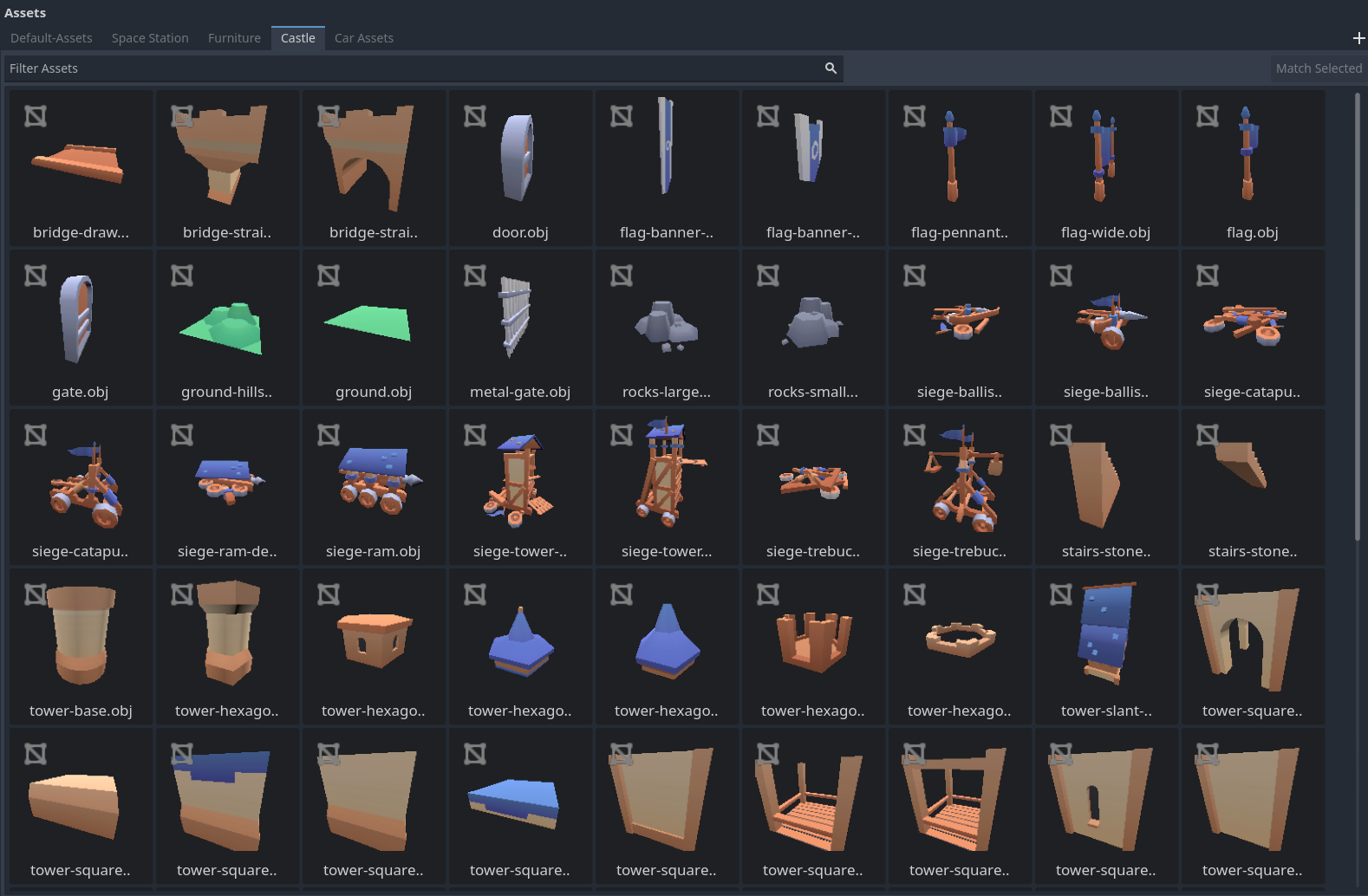Select the tower-base.obj asset
The height and width of the screenshot is (896, 1368).
[81, 646]
